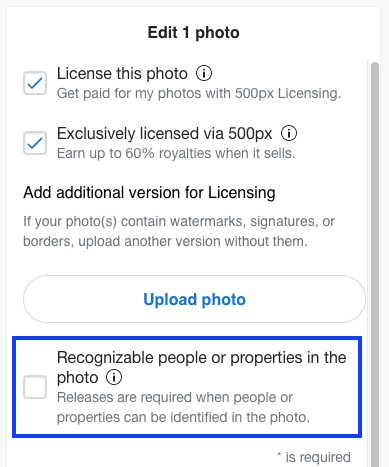Click the Upload photo button
This screenshot has width=389, height=467.
[x=194, y=299]
